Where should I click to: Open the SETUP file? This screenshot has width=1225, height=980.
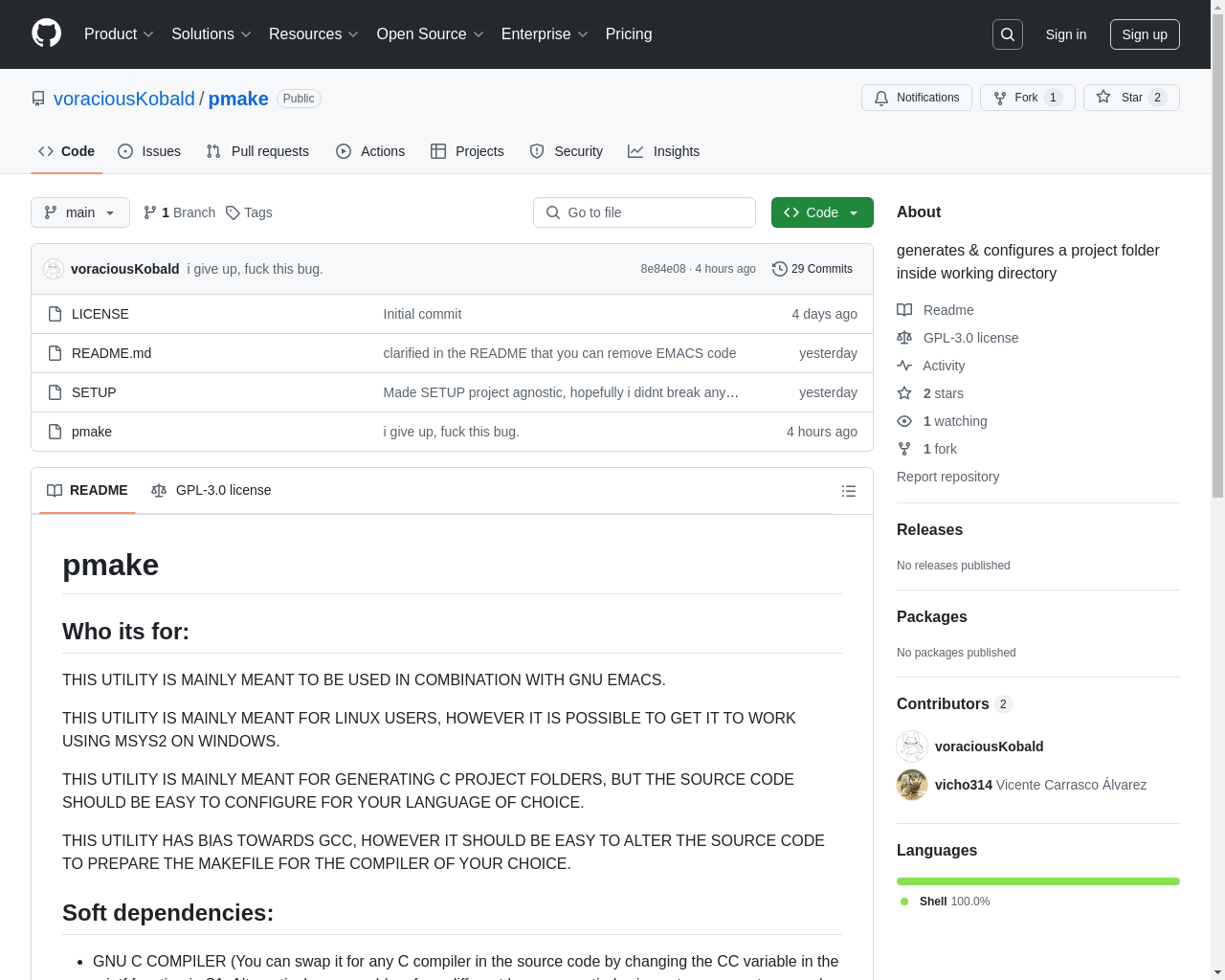(94, 392)
